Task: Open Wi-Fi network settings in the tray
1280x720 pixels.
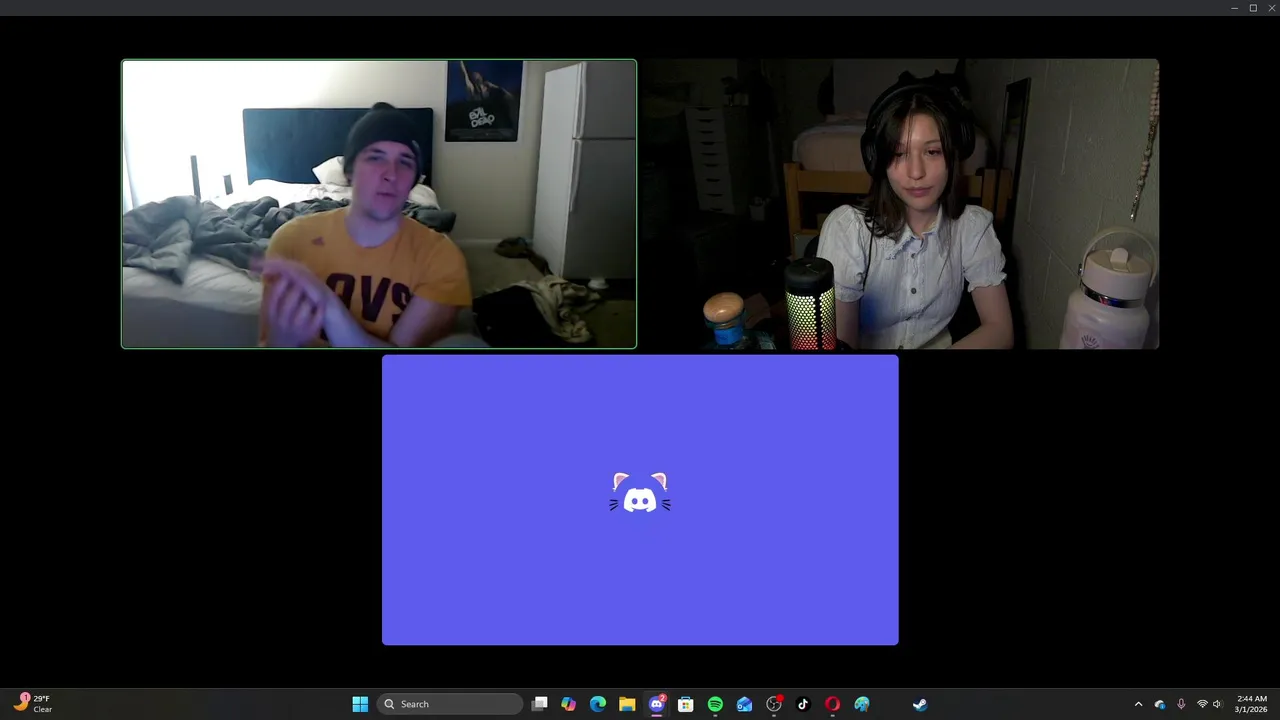Action: 1202,704
